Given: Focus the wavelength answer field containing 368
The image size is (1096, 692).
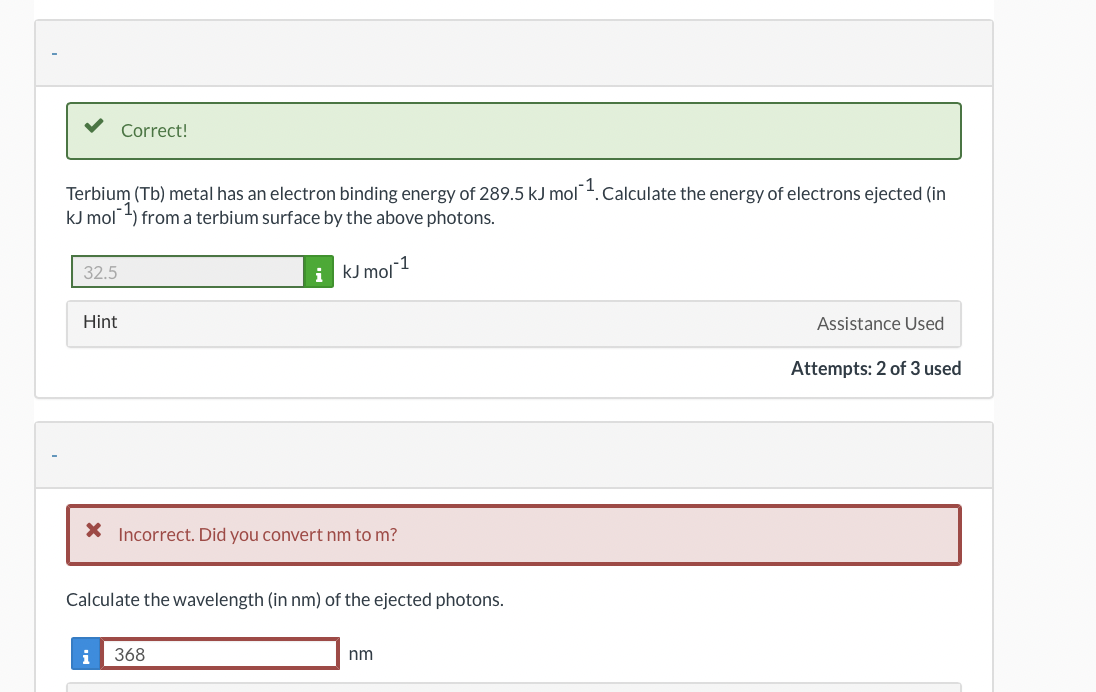Looking at the screenshot, I should (x=220, y=654).
